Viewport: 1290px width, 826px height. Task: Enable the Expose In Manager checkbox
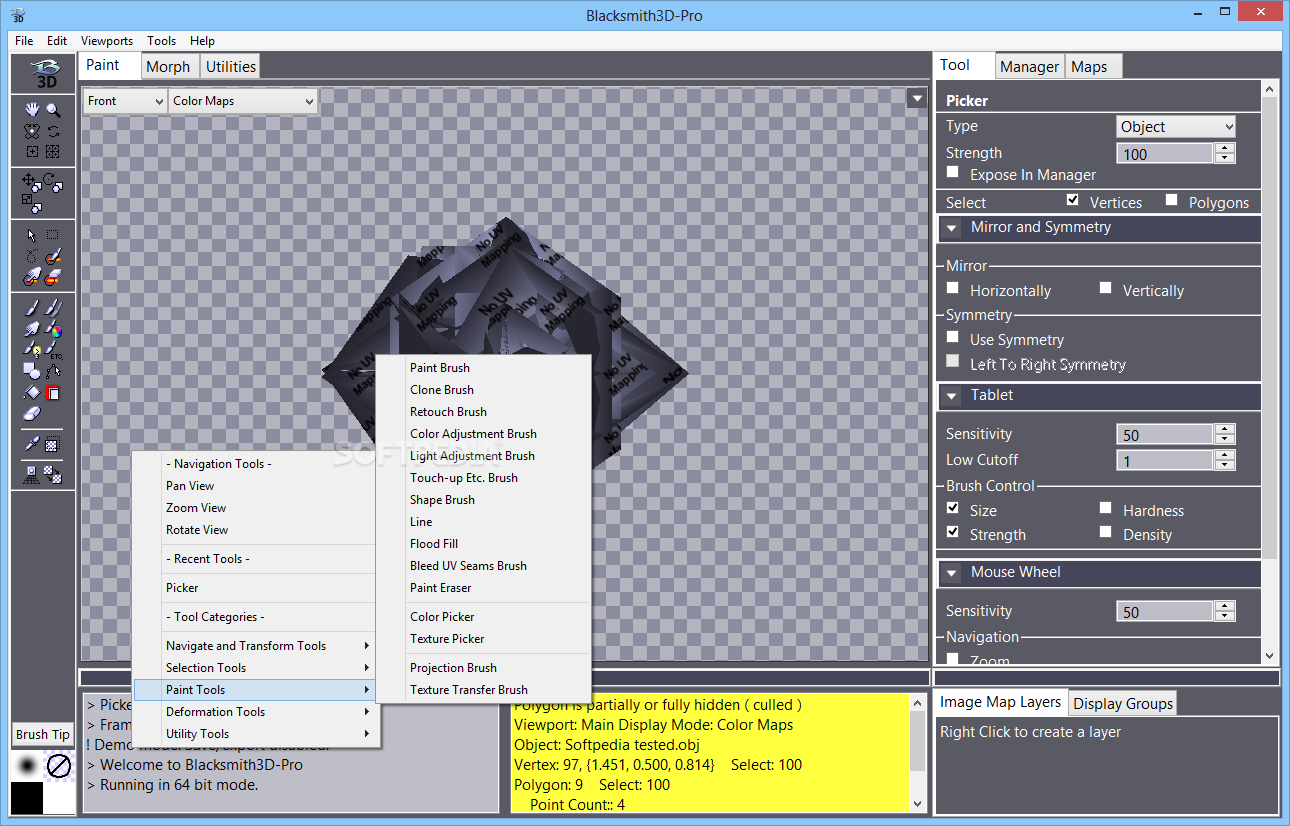tap(953, 174)
